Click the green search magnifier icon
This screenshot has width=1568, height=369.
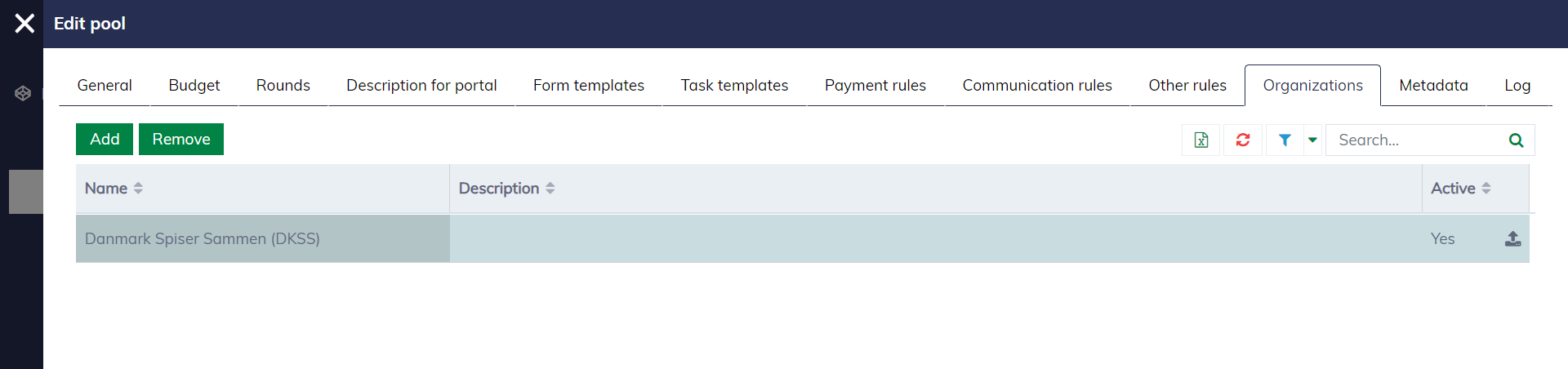coord(1516,140)
